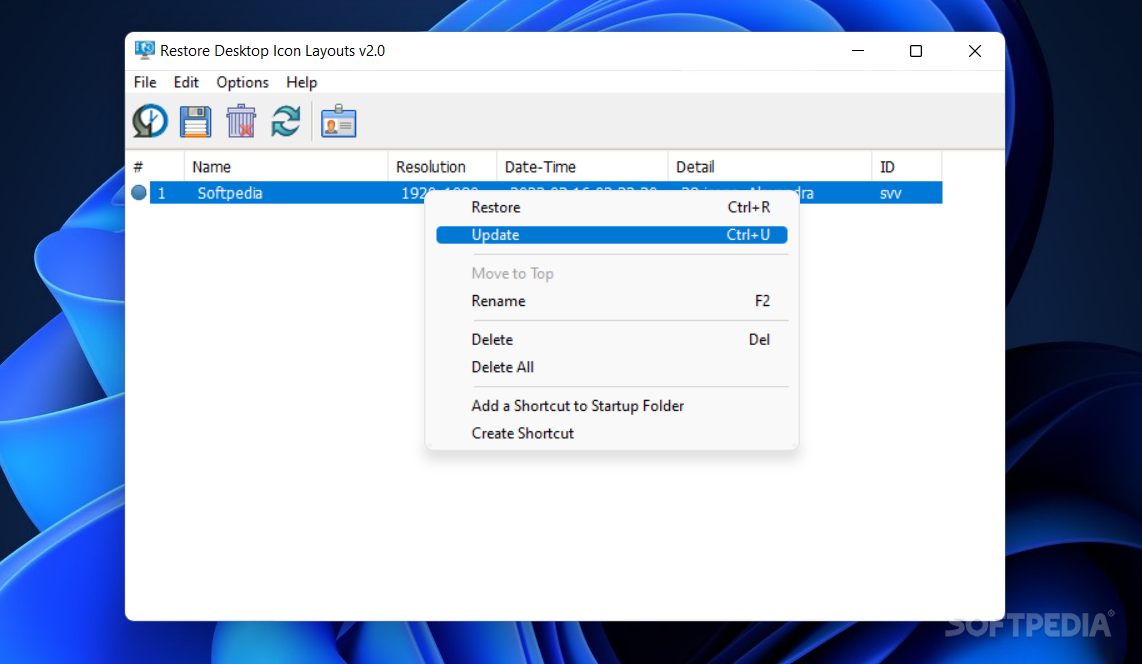1142x664 pixels.
Task: Select the Softpedia layout name cell
Action: pyautogui.click(x=230, y=193)
